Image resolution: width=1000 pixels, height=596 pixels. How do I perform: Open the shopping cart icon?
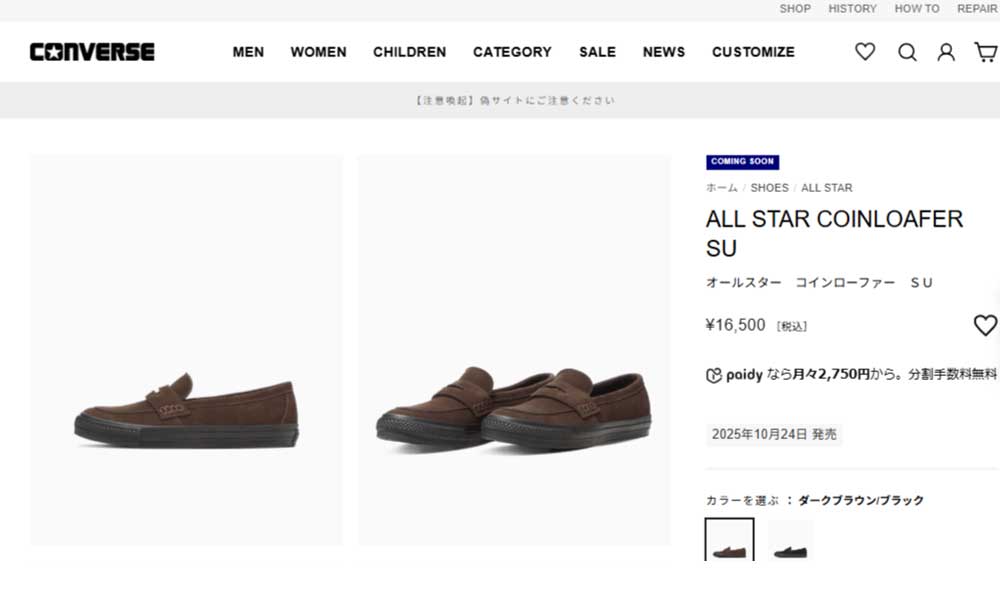(x=986, y=52)
